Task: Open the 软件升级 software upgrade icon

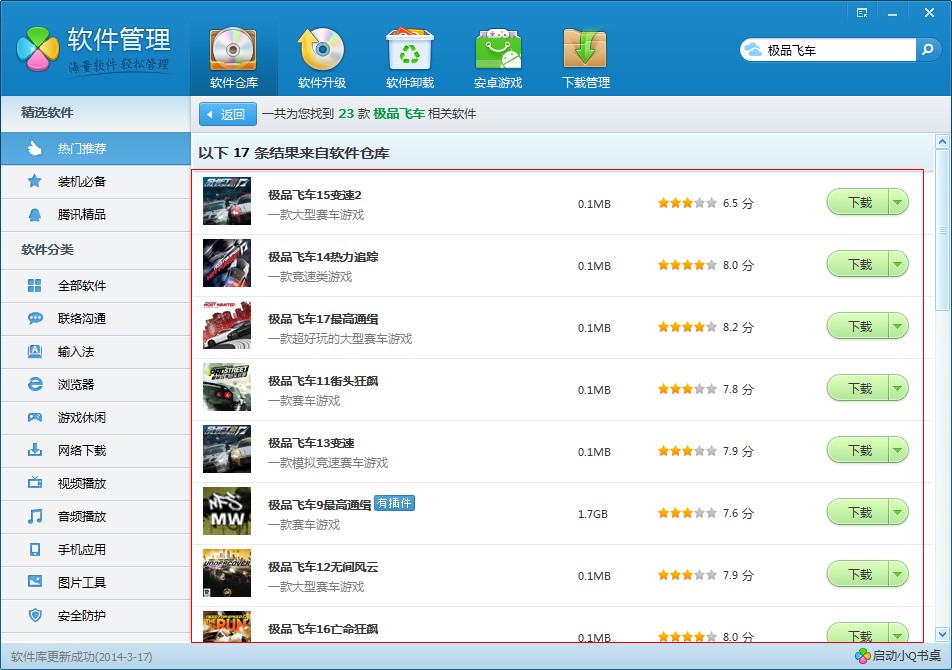Action: coord(321,50)
